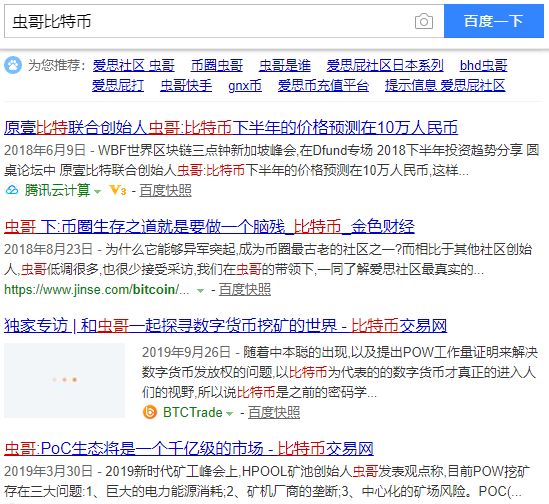
Task: Open suggested search gnx币
Action: pos(245,85)
